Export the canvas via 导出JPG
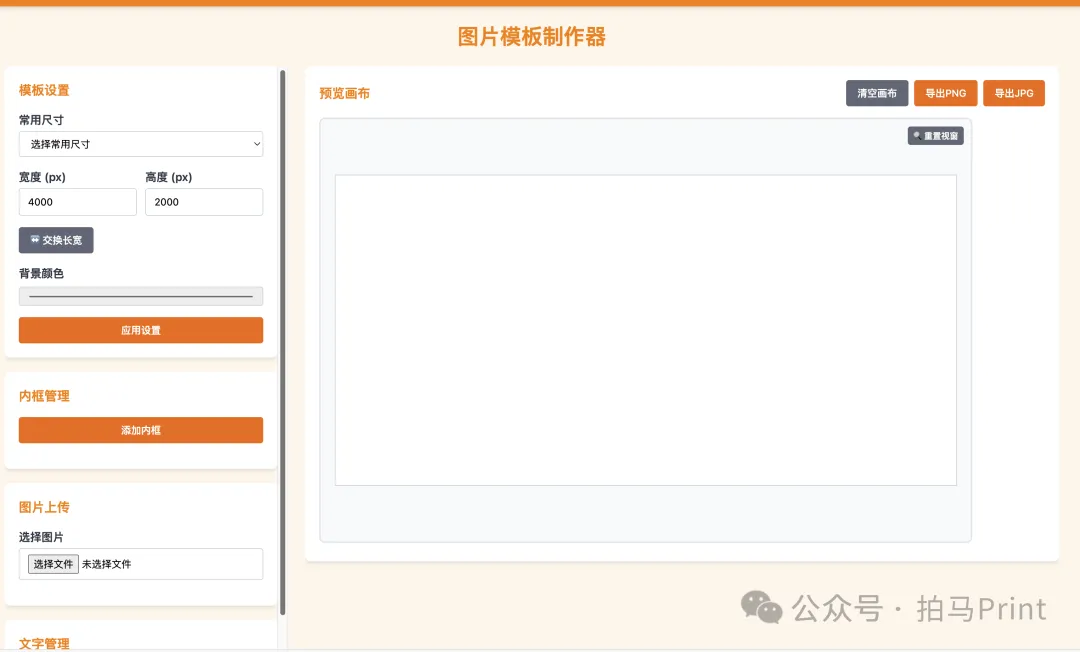This screenshot has height=652, width=1080. [x=1014, y=93]
